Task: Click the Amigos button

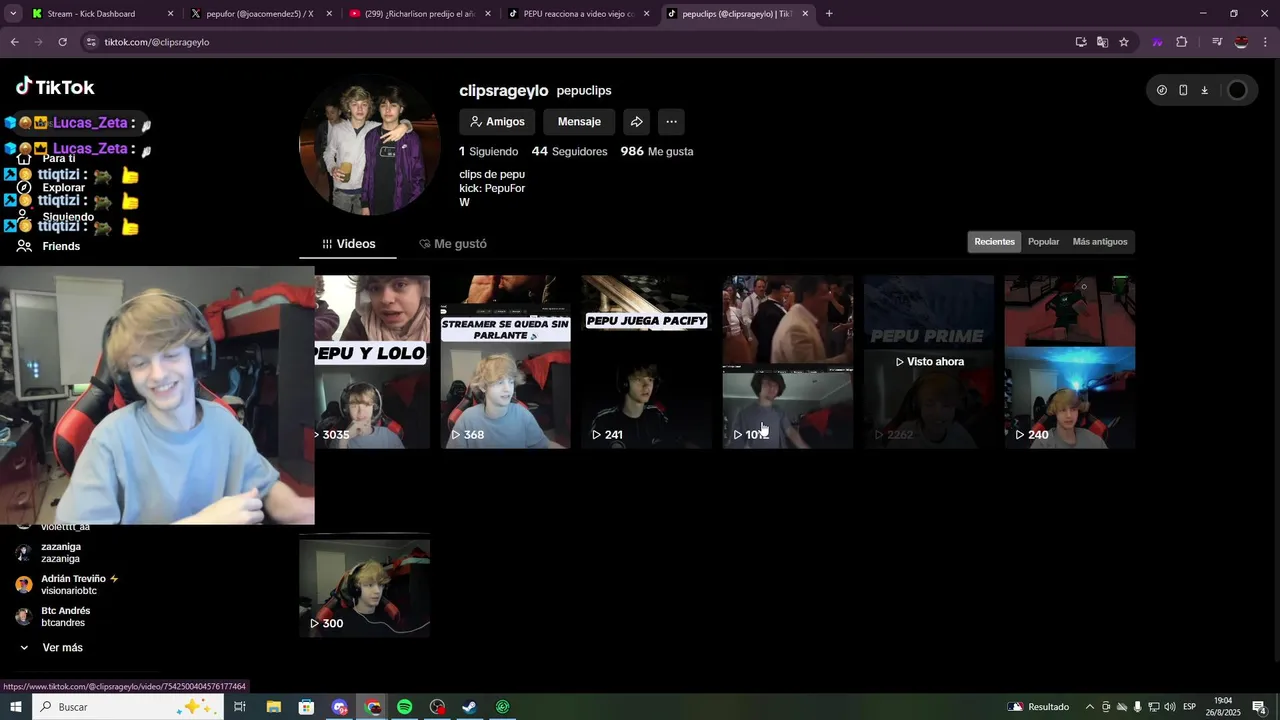Action: tap(497, 122)
